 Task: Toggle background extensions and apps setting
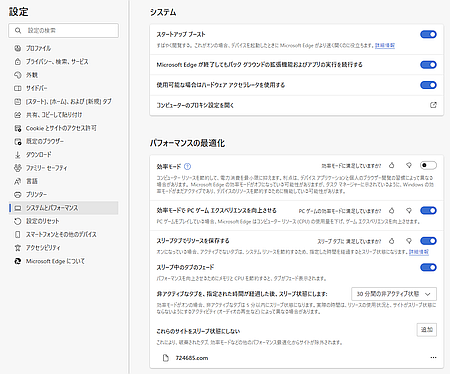[428, 65]
